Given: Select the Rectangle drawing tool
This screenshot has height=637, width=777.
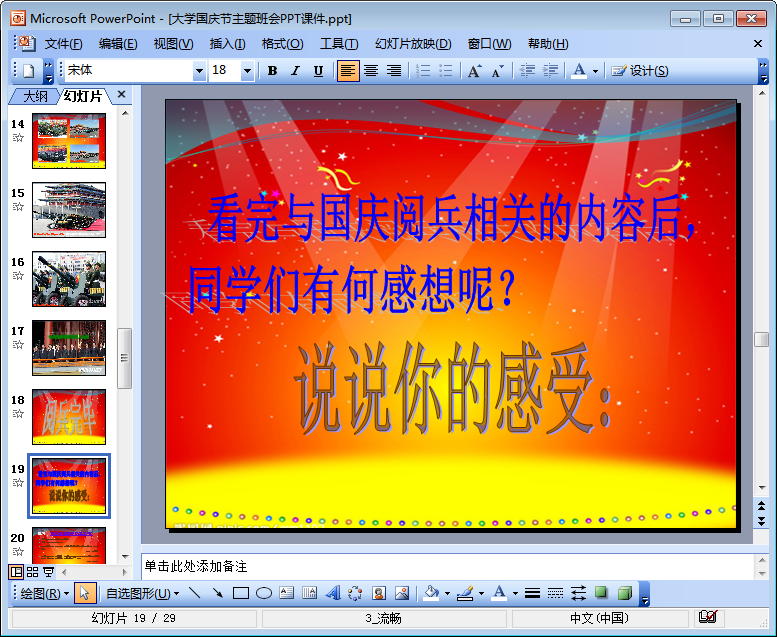Looking at the screenshot, I should pos(241,593).
